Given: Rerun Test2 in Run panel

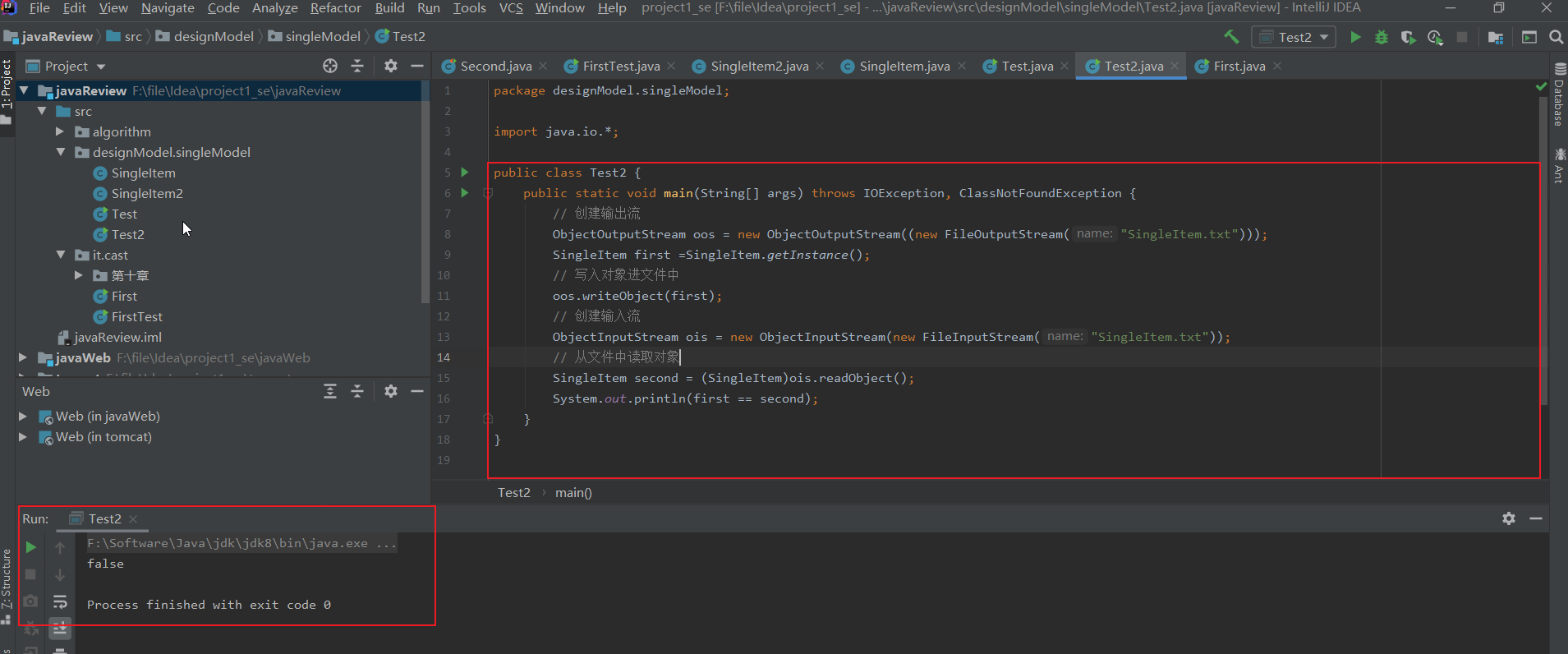Looking at the screenshot, I should [x=30, y=547].
